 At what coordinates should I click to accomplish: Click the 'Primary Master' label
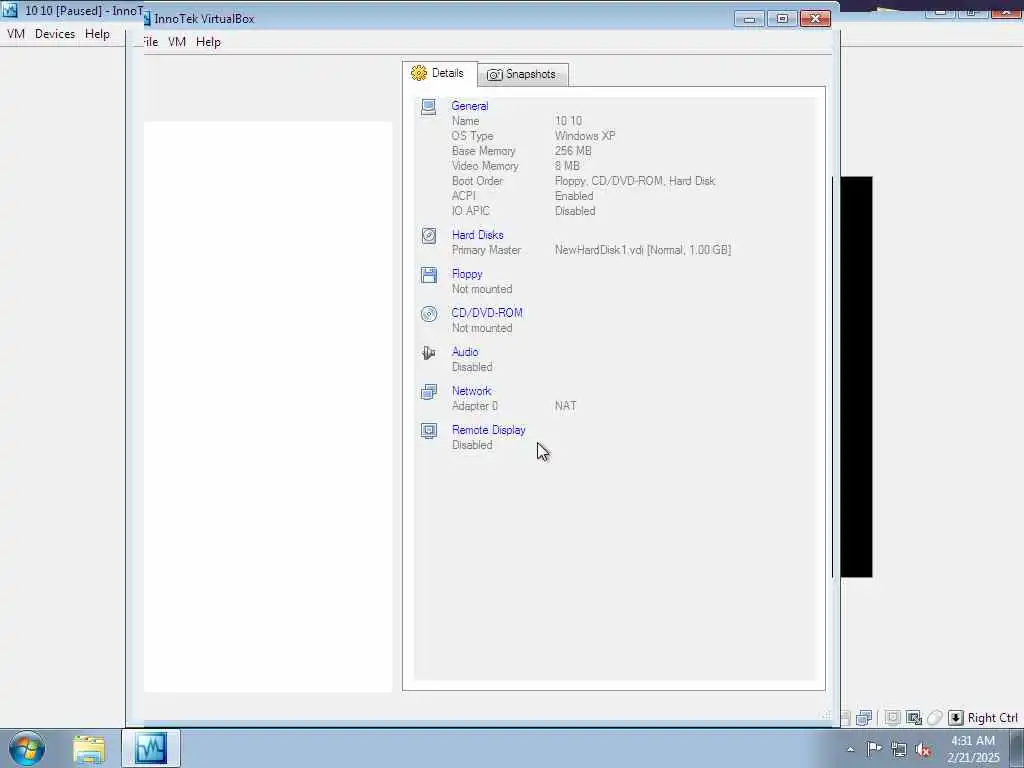coord(487,250)
